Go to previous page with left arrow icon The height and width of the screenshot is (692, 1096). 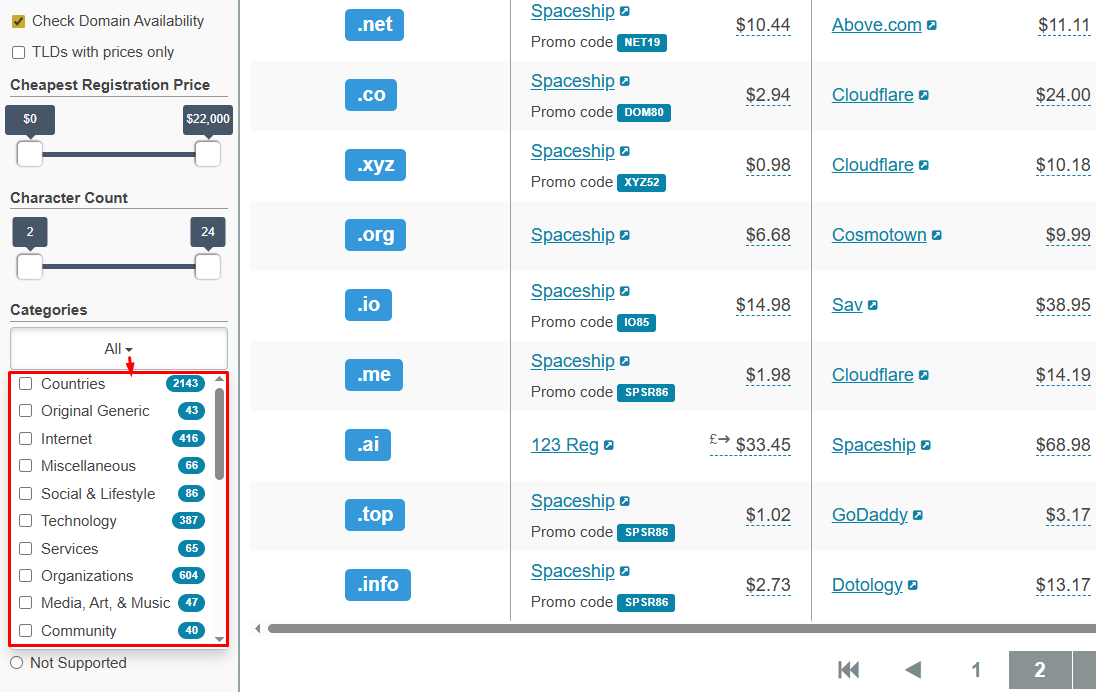[913, 670]
